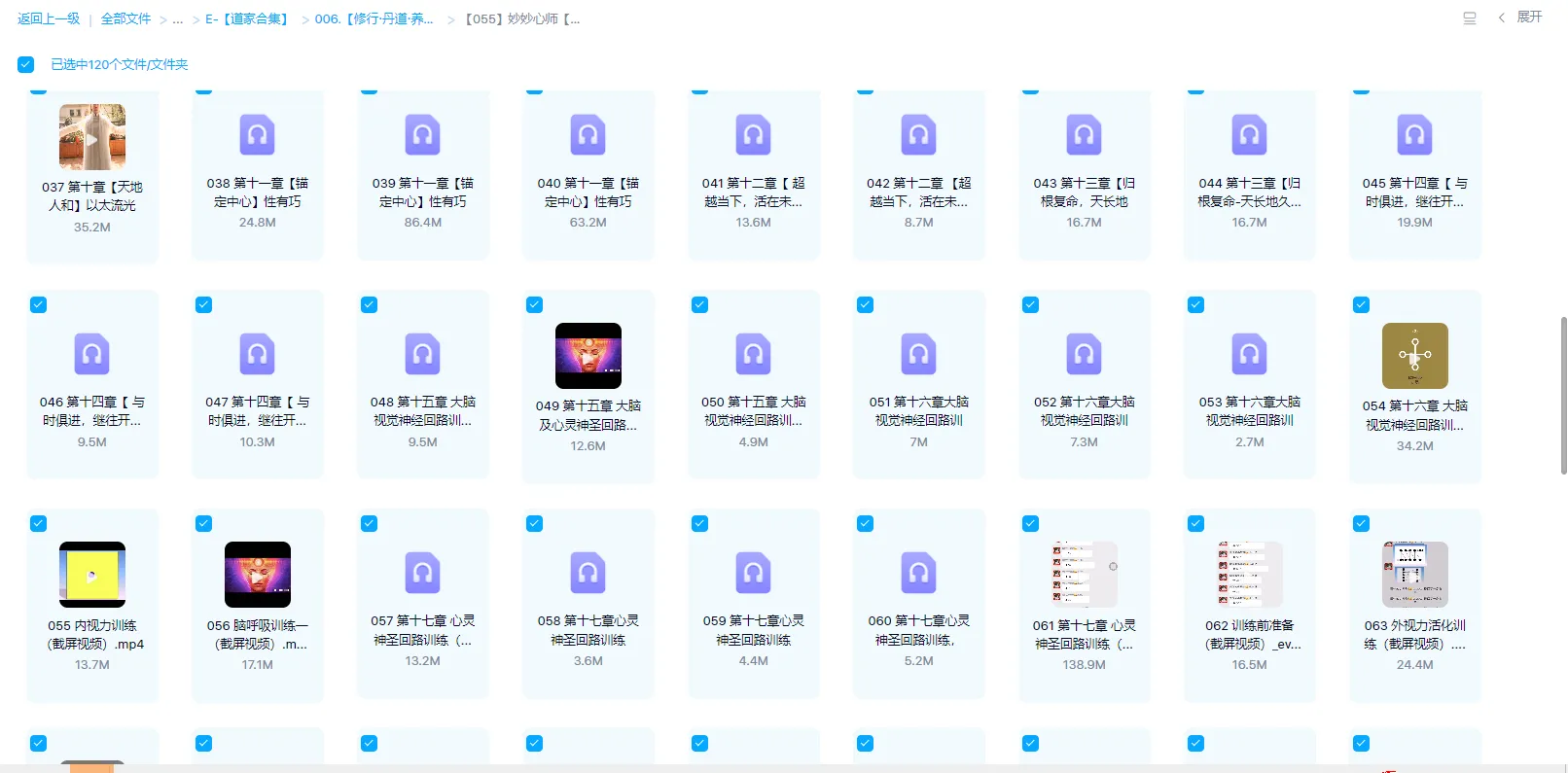Open audio icon of 043 第十三章
The image size is (1568, 773).
(1084, 134)
